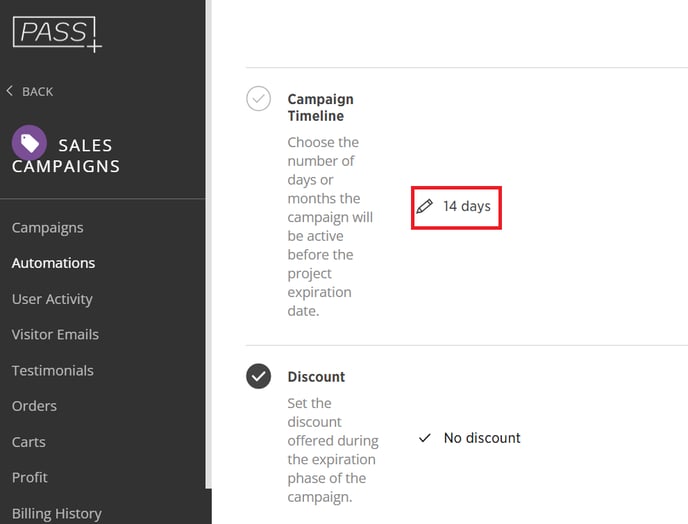View Orders from the sidebar
688x524 pixels.
(34, 406)
